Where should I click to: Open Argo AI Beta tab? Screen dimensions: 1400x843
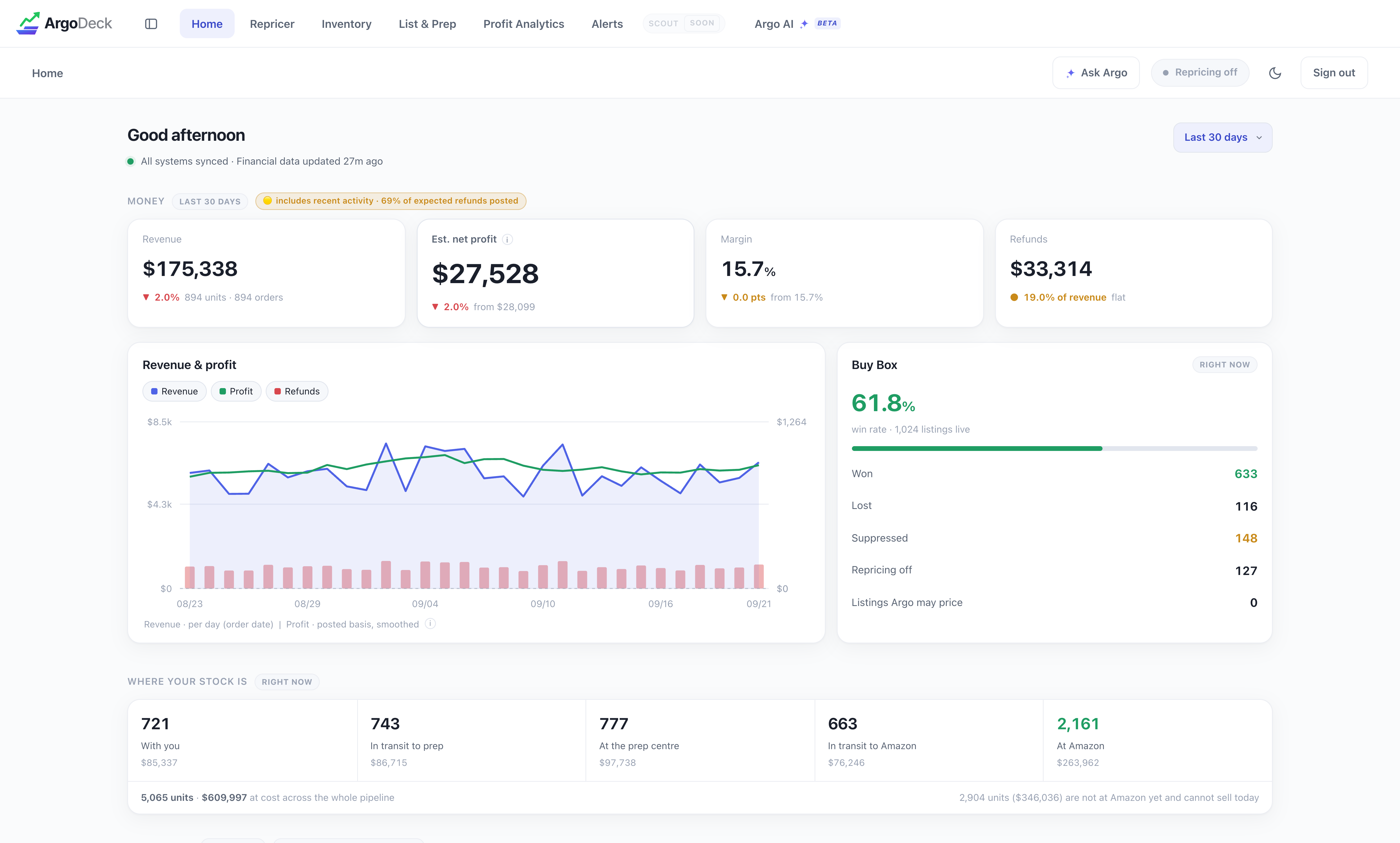(797, 24)
